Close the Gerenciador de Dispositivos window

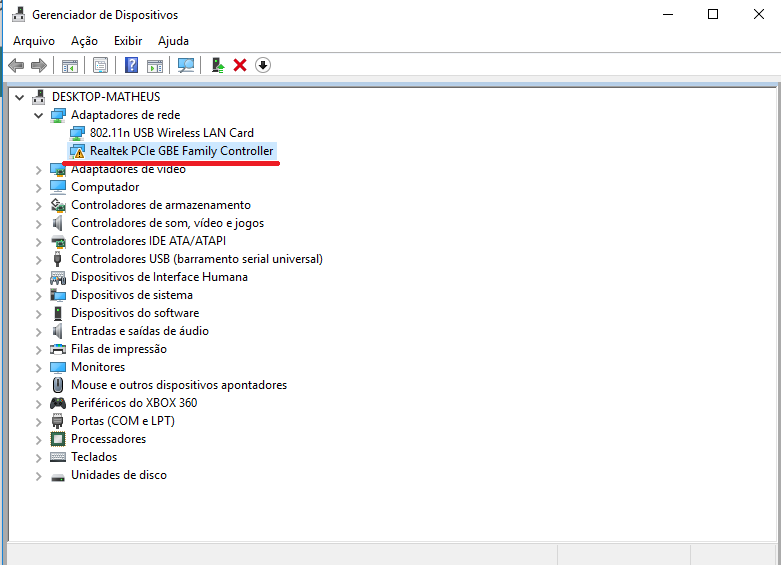[x=759, y=14]
